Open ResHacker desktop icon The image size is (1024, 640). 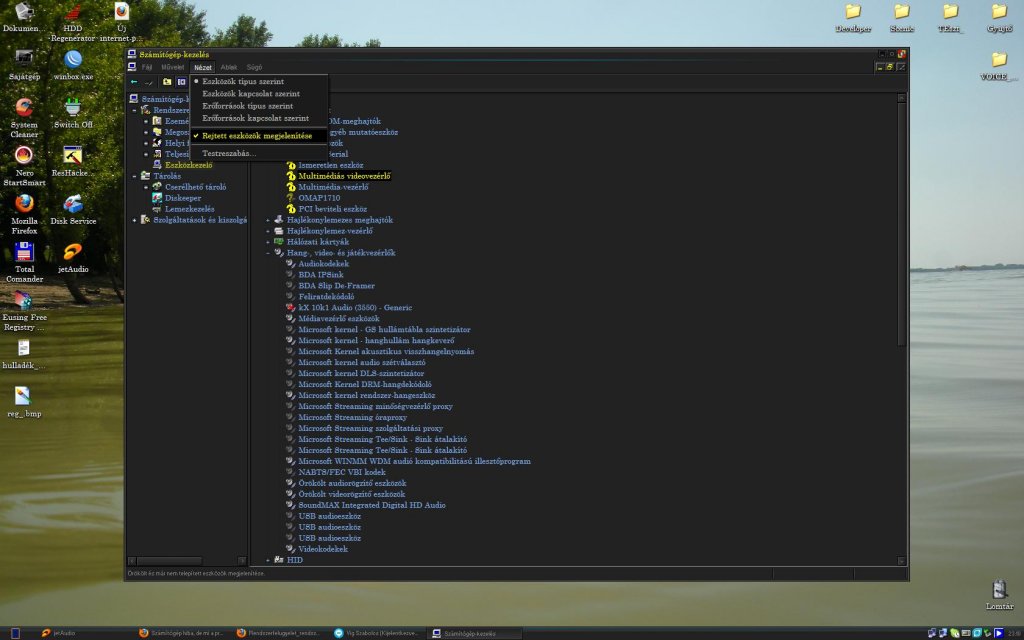(x=72, y=161)
